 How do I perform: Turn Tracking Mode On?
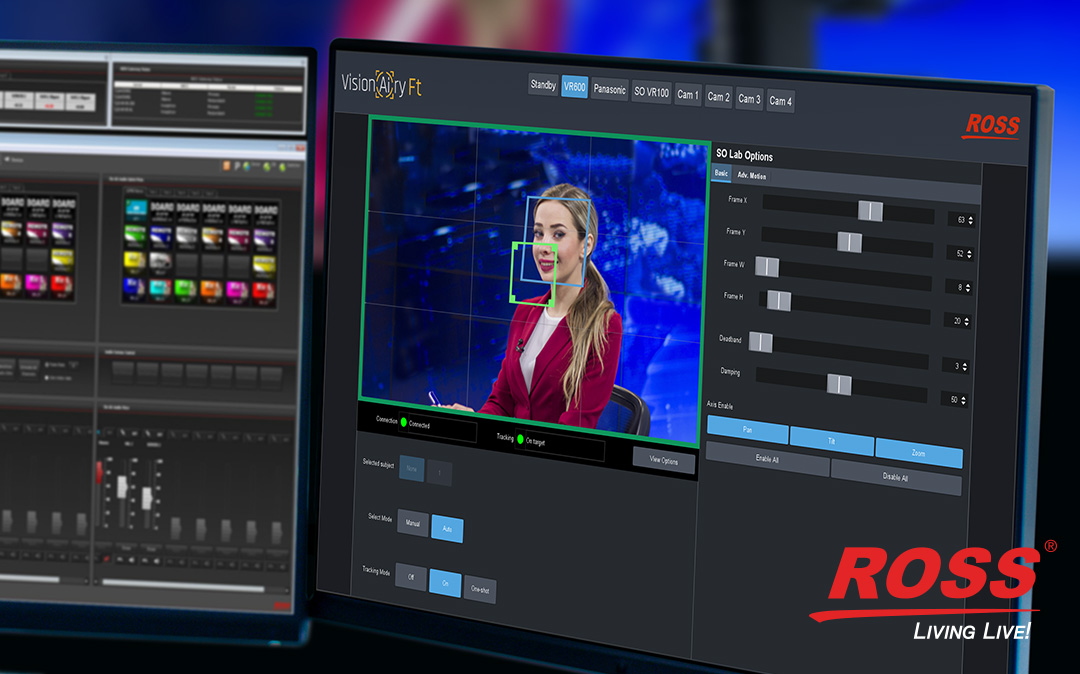coord(445,583)
